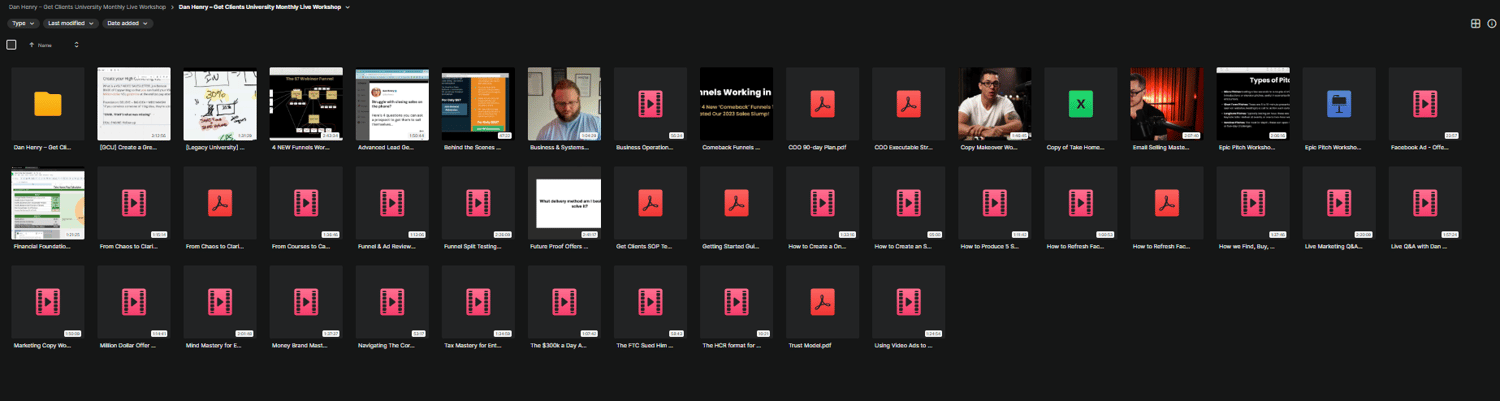The height and width of the screenshot is (401, 1500).
Task: Open the Funnel Split Testing... video icon
Action: tap(478, 203)
